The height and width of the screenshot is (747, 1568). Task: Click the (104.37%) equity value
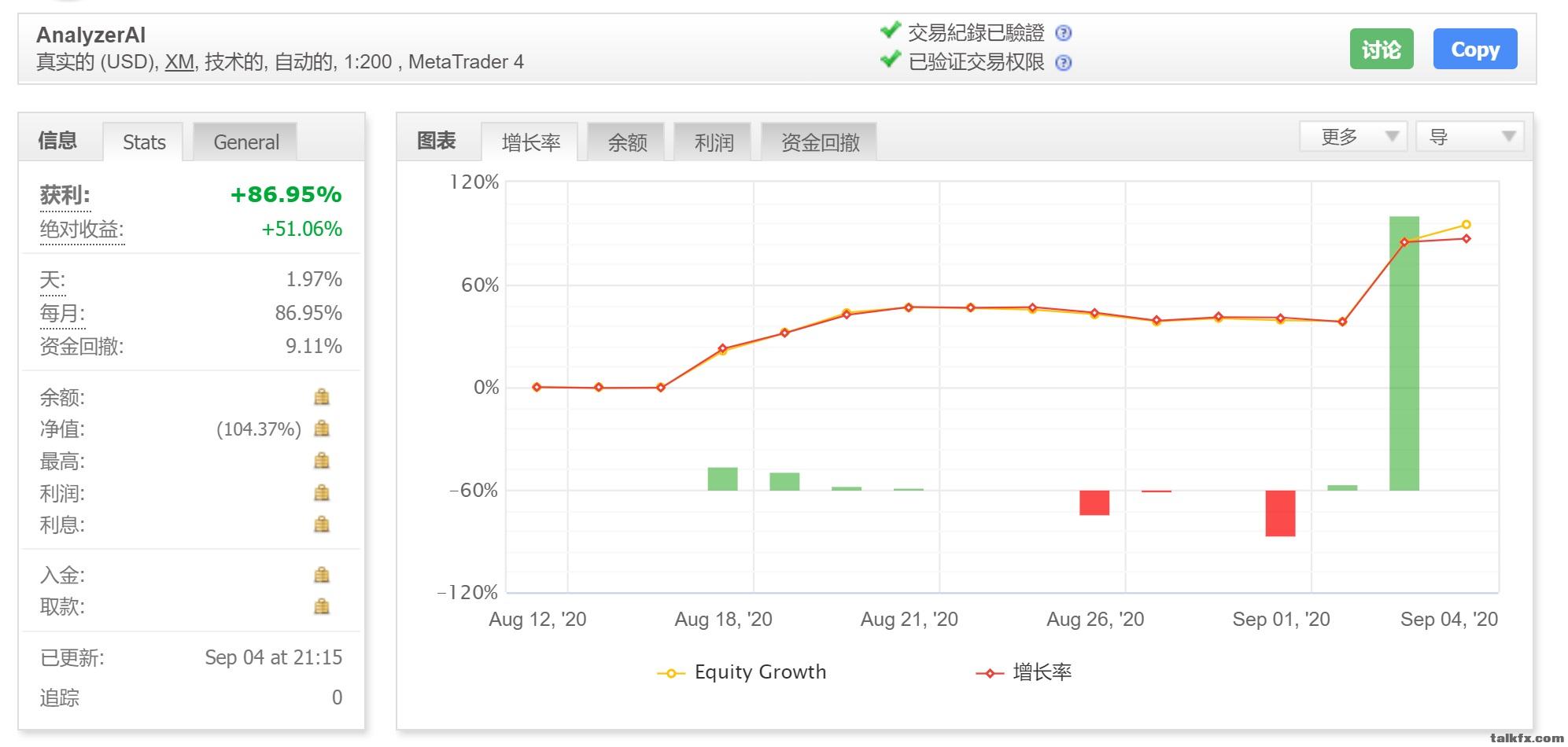pos(259,429)
